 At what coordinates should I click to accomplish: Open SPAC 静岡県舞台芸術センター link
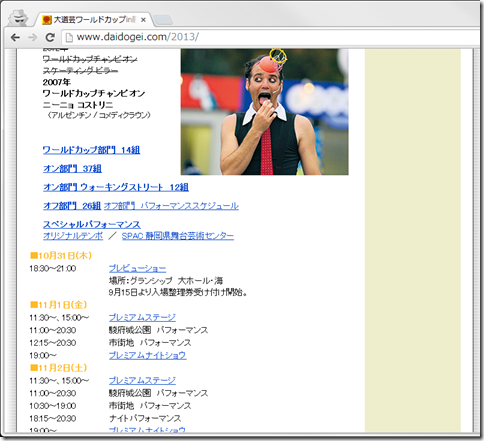pyautogui.click(x=178, y=236)
